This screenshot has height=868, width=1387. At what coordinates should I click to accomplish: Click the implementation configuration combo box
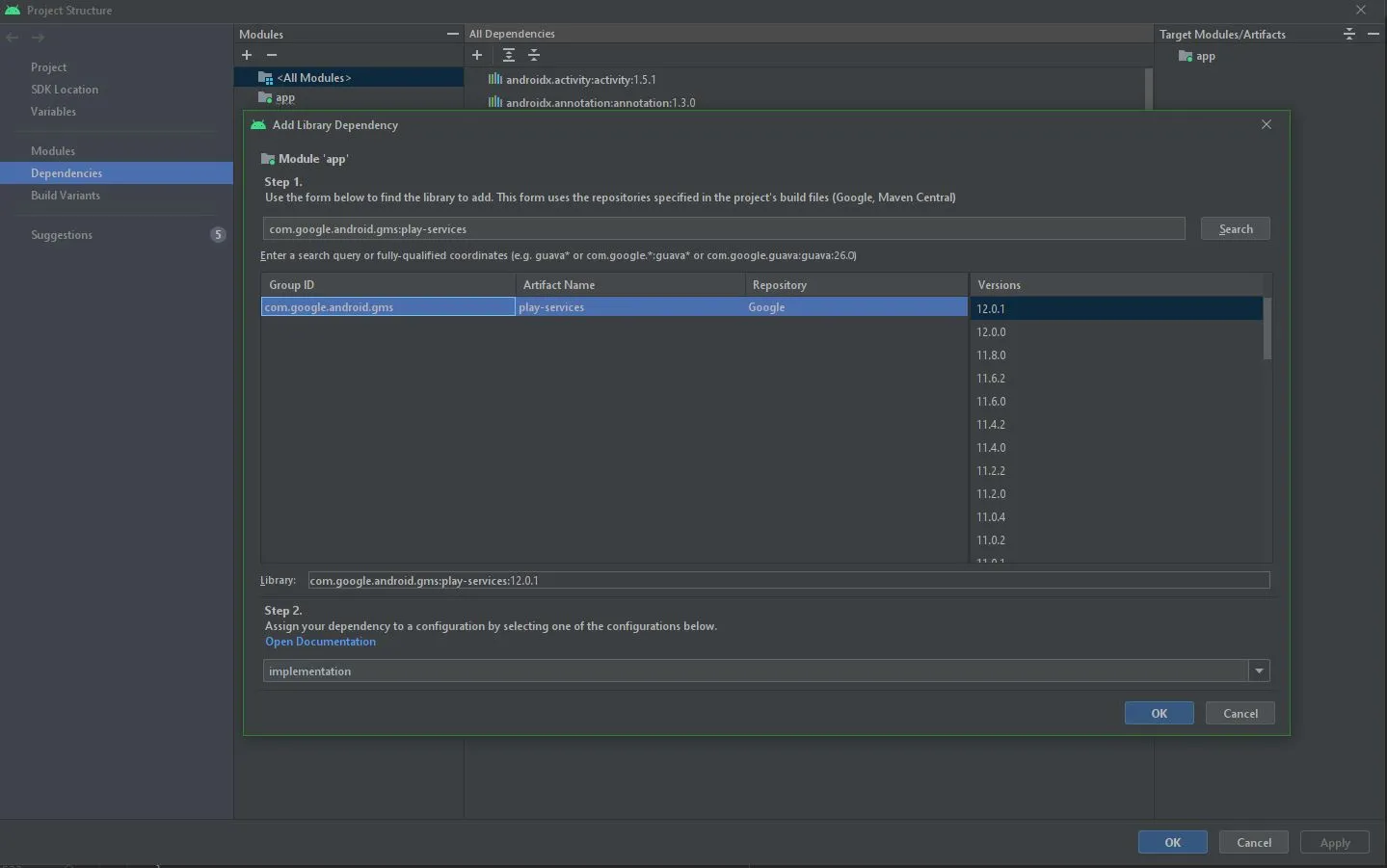tap(766, 671)
